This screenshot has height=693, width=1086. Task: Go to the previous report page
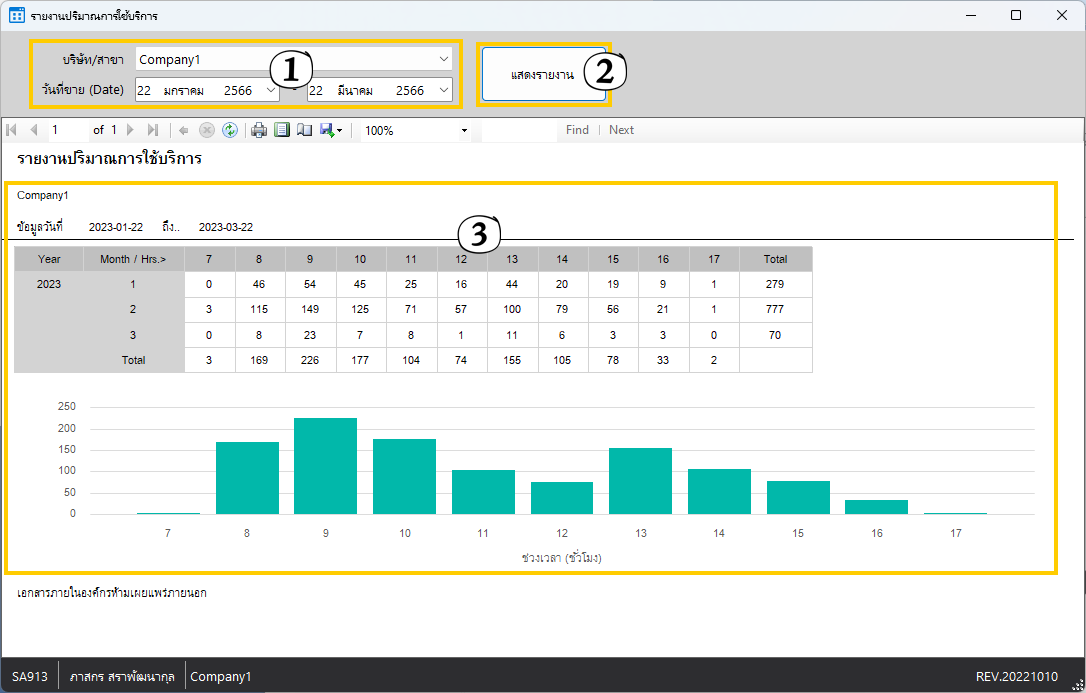(x=33, y=130)
